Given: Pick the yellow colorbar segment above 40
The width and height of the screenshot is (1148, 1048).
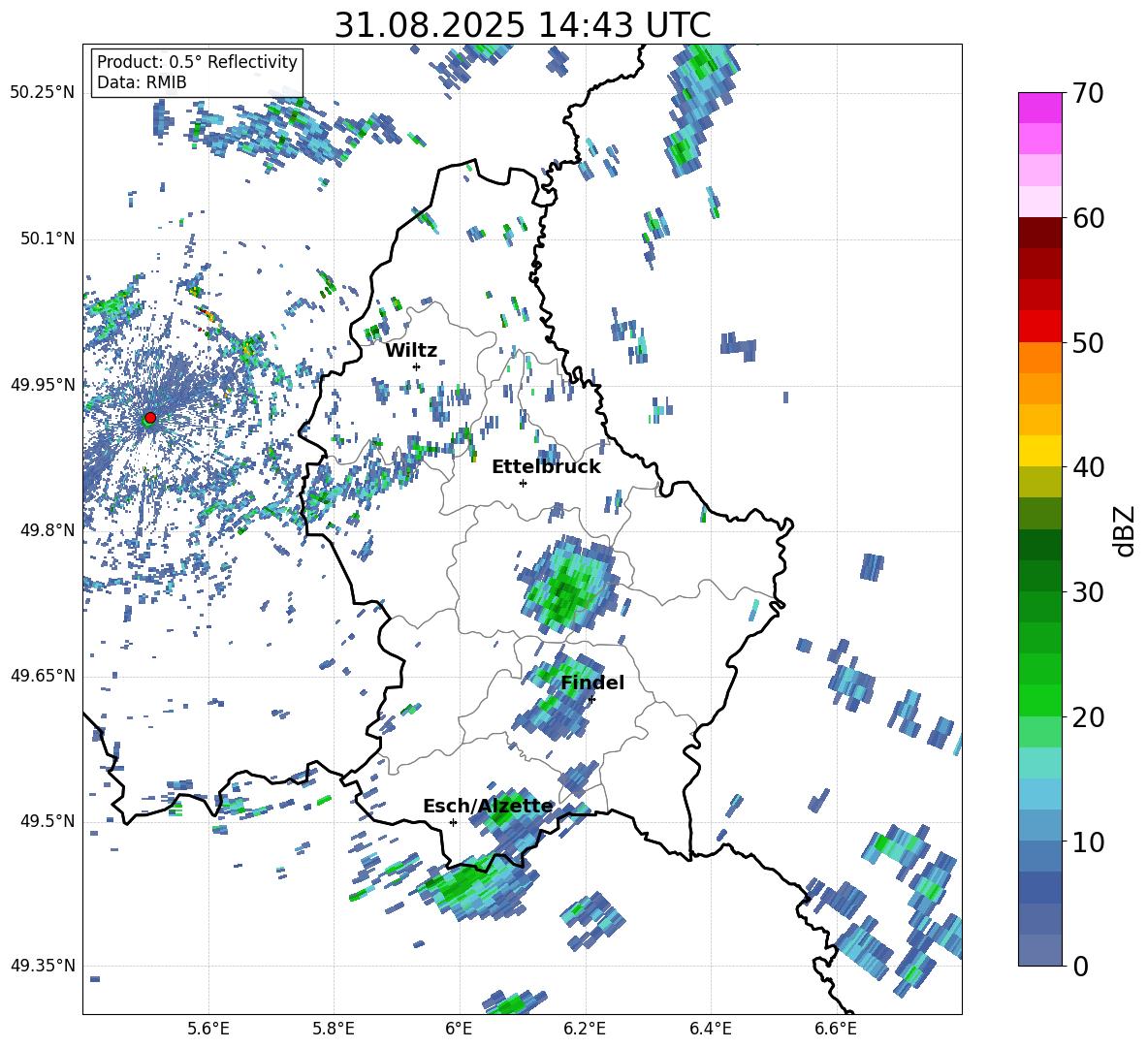Looking at the screenshot, I should [x=1039, y=451].
